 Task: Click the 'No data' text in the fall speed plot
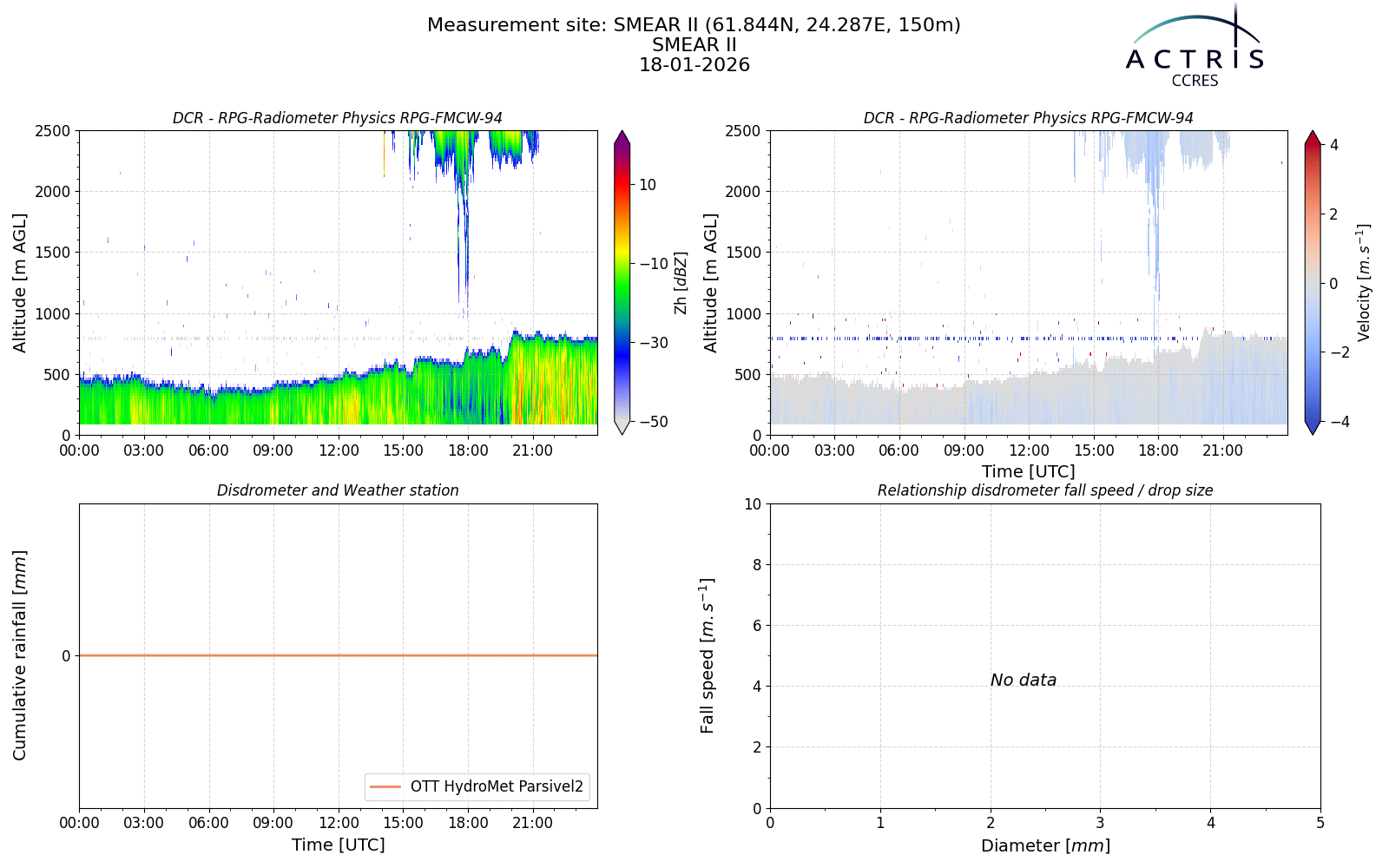point(1024,681)
